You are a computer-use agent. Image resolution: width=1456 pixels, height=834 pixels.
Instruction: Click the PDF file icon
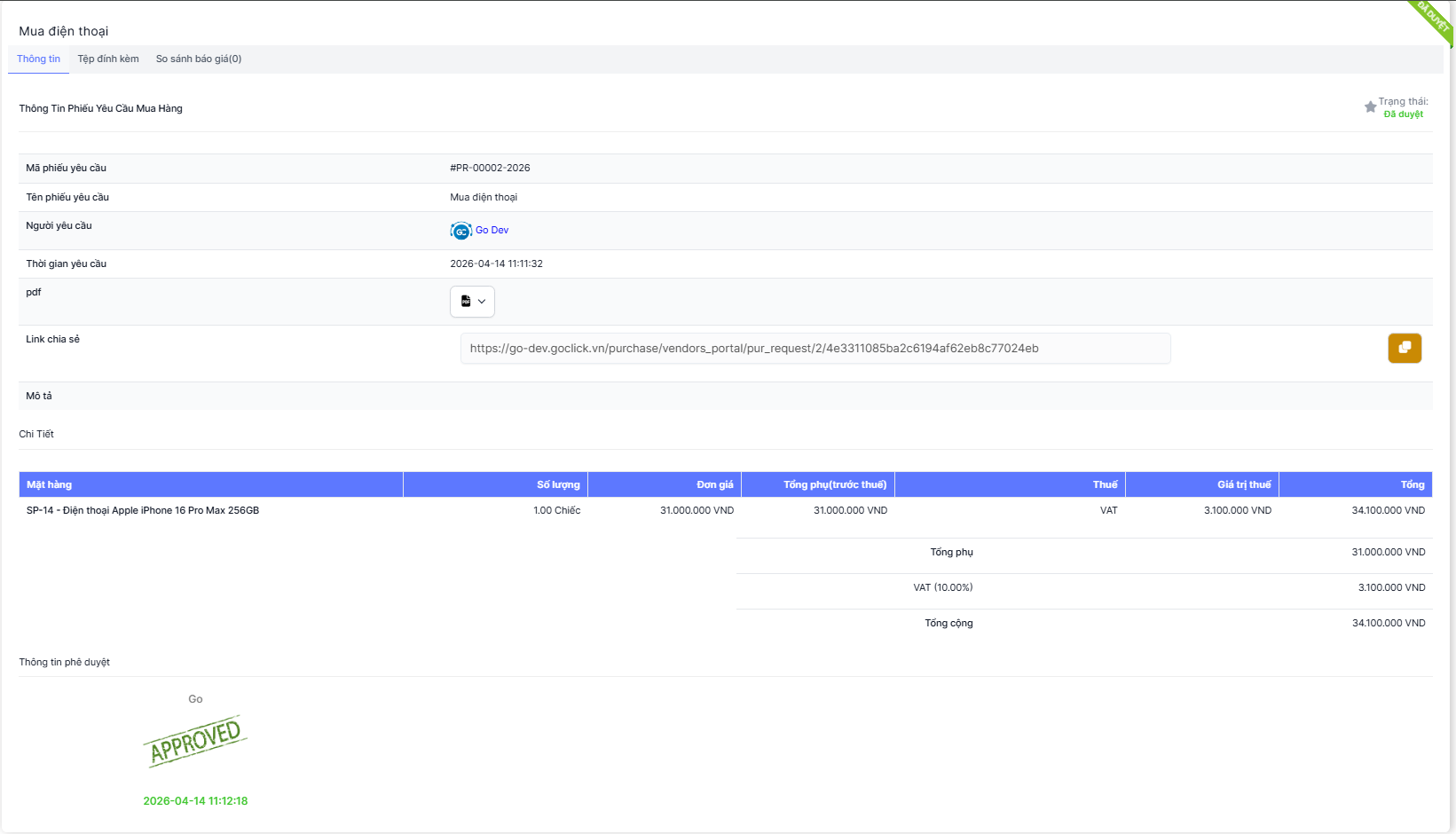[x=466, y=302]
